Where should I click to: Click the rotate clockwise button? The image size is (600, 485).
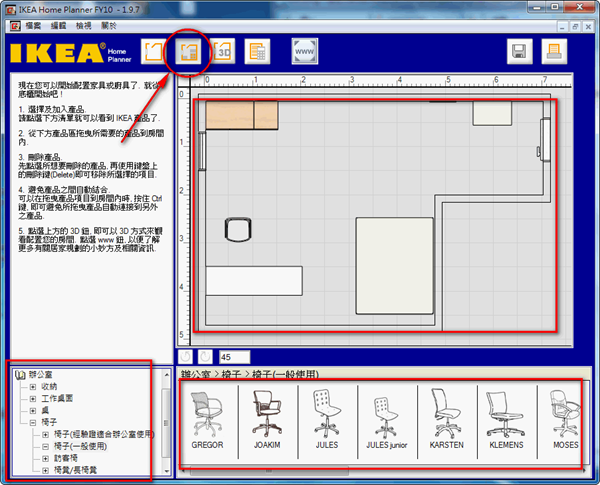205,357
